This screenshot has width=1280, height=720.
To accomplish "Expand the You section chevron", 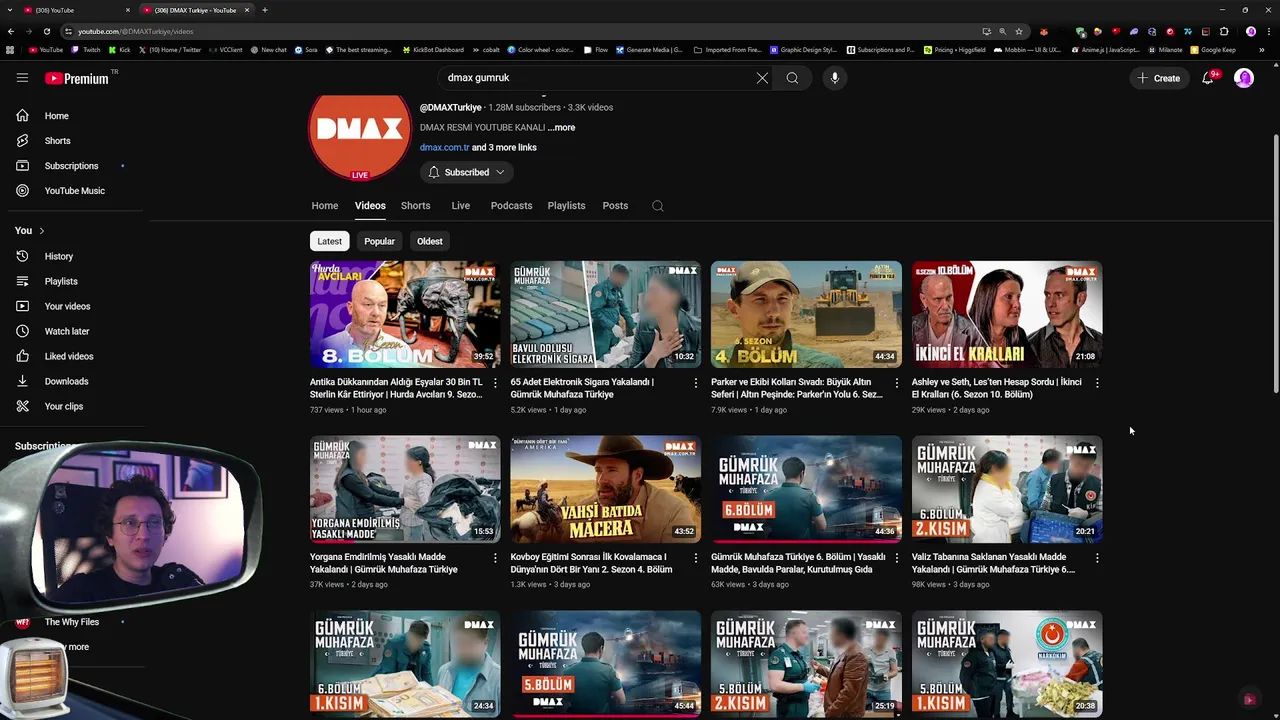I will click(x=41, y=231).
